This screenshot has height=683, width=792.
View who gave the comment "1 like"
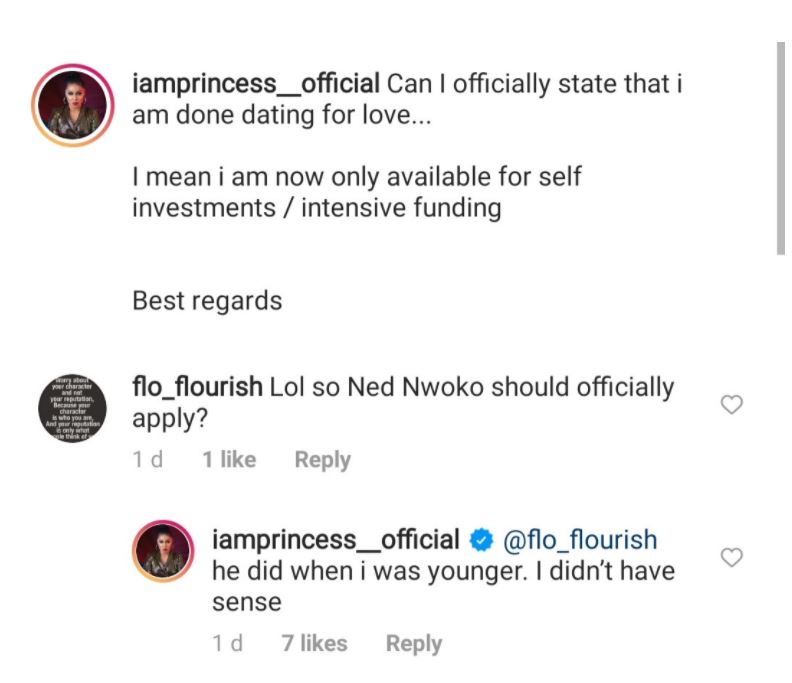[x=229, y=460]
